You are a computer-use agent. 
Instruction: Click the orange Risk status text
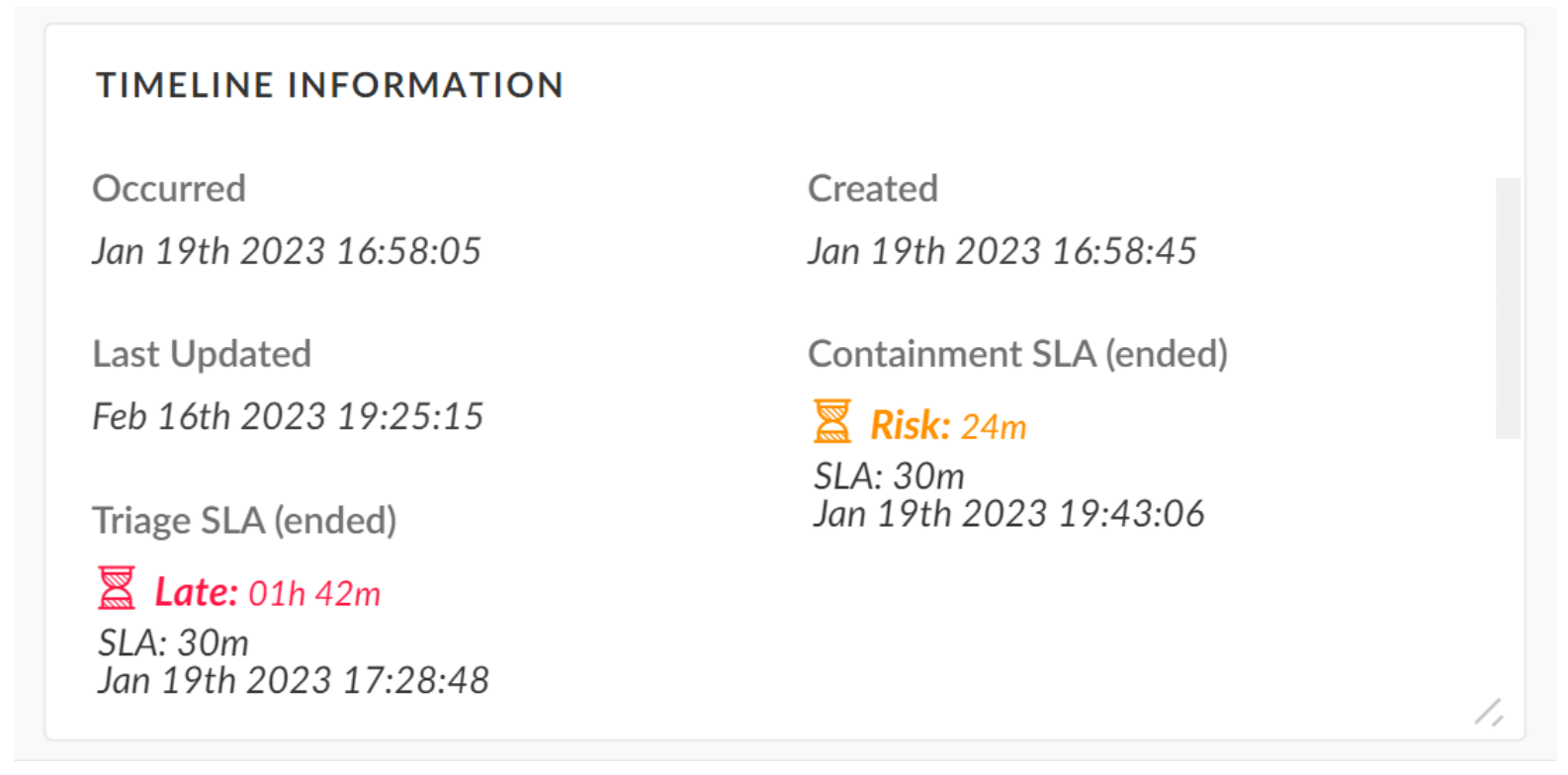[910, 426]
